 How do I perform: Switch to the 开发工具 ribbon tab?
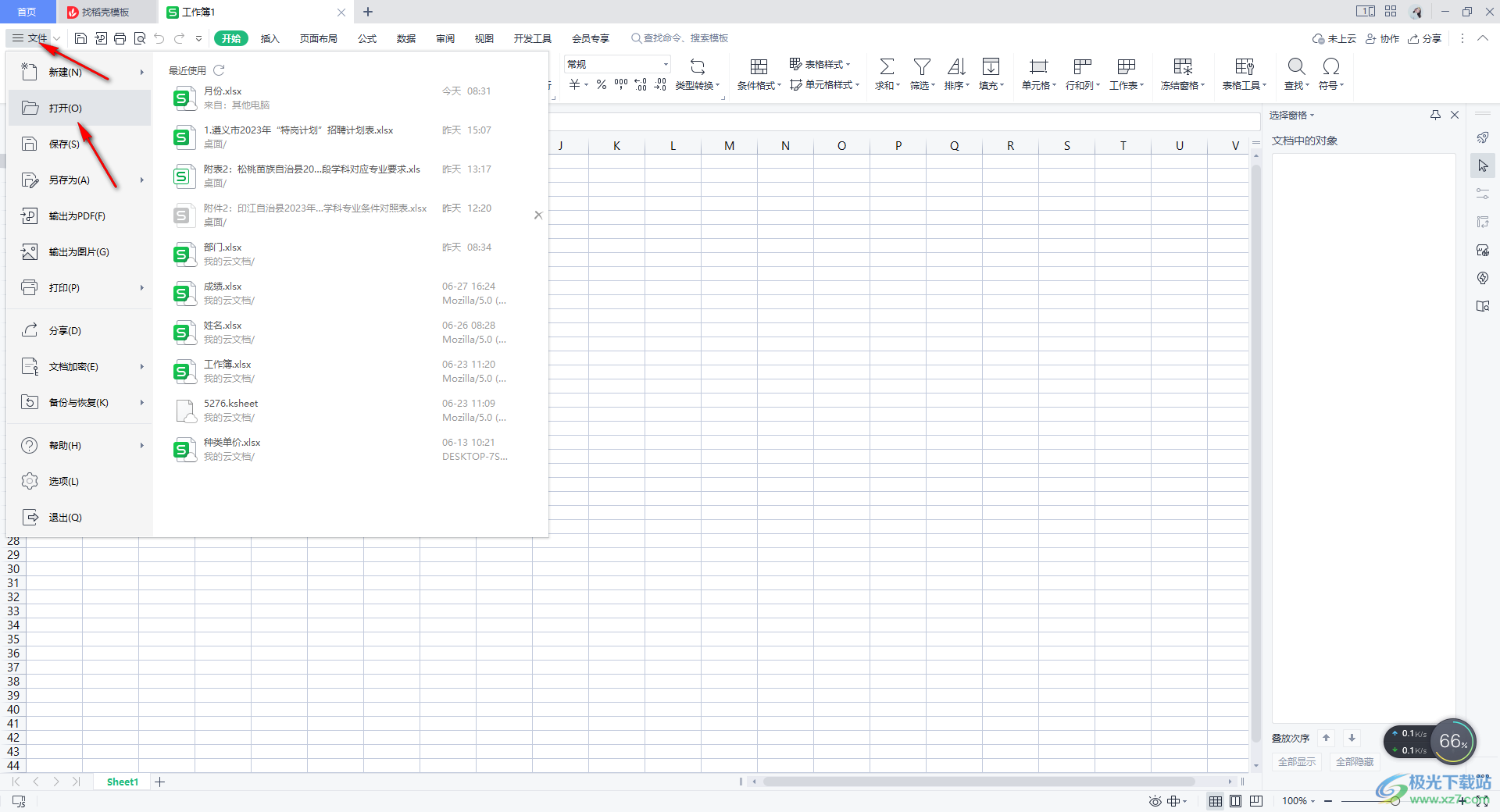pos(533,38)
